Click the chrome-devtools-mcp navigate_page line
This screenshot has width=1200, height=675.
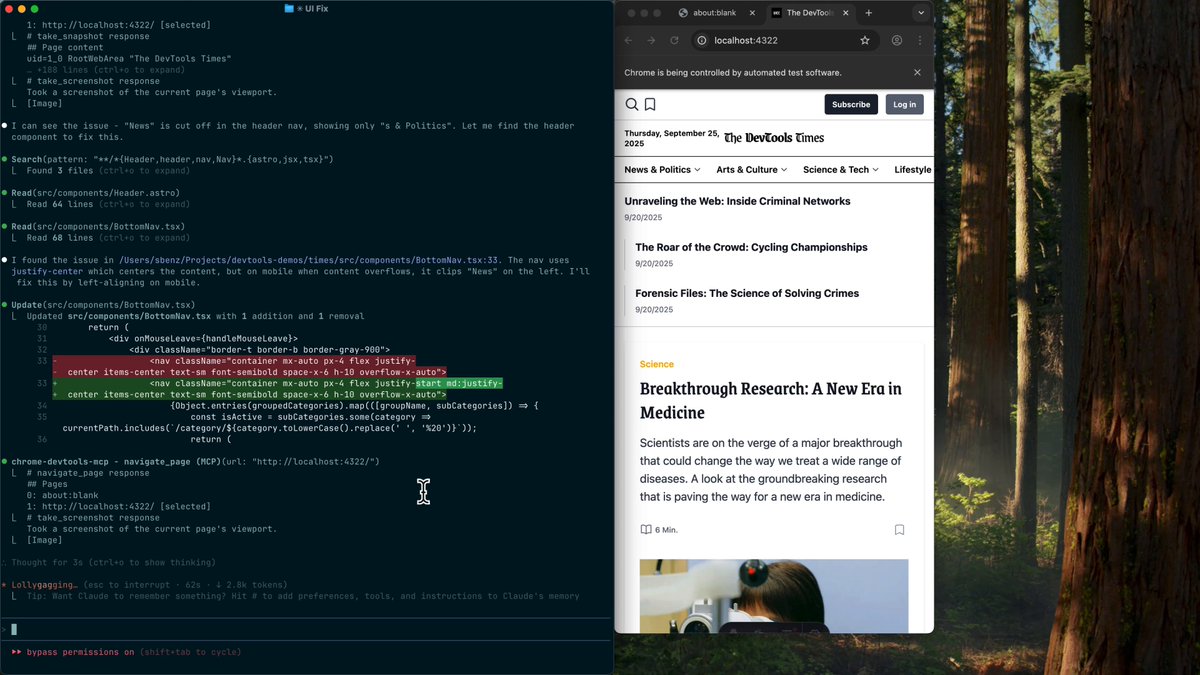click(x=195, y=461)
